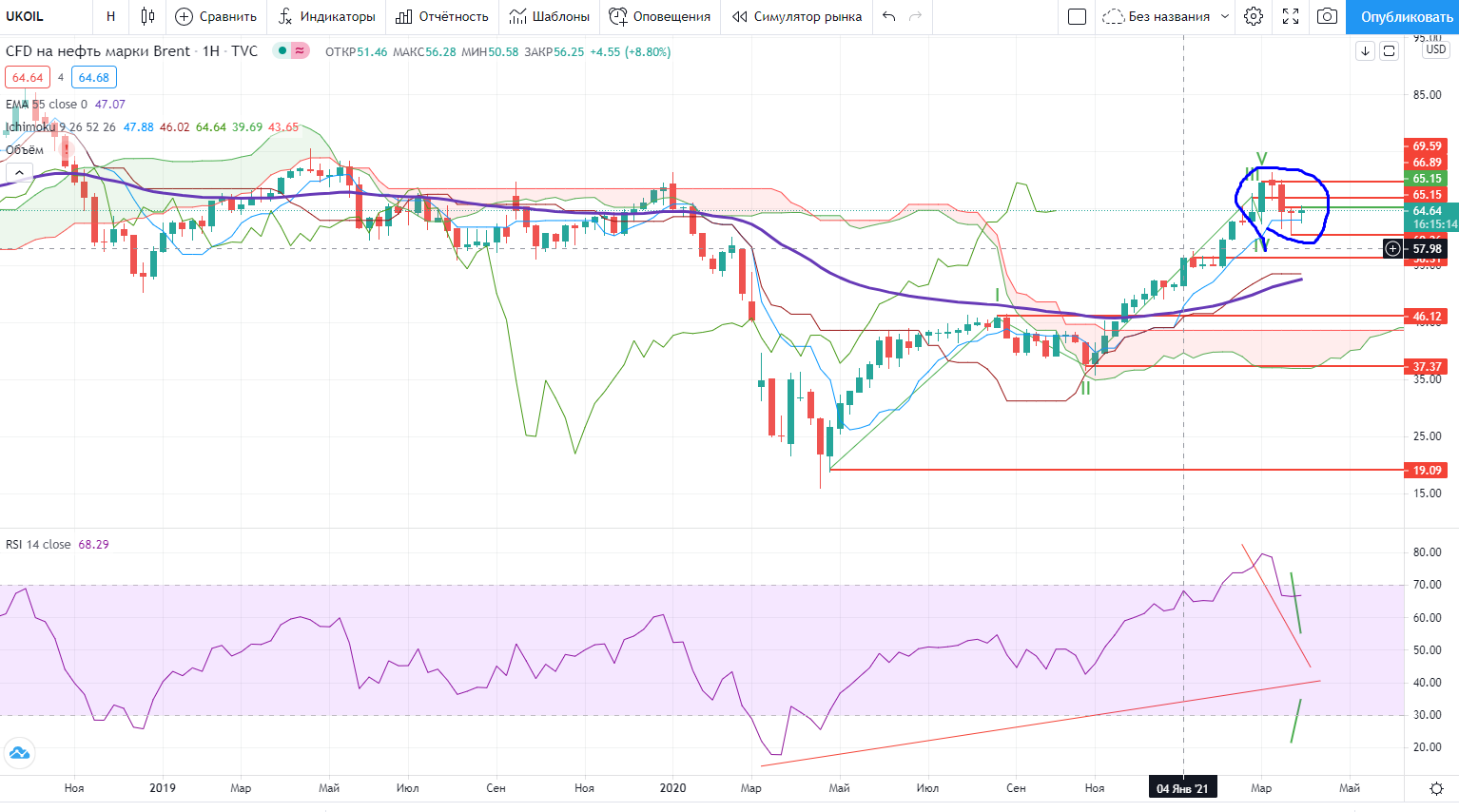Take a chart snapshot with camera icon
Viewport: 1459px width, 812px height.
pyautogui.click(x=1327, y=16)
